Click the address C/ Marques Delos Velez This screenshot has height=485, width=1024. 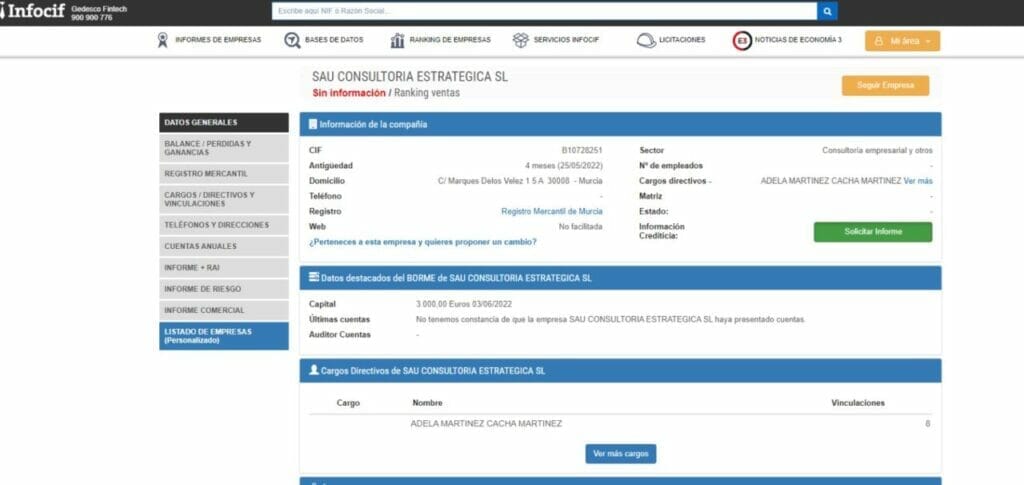click(x=520, y=181)
